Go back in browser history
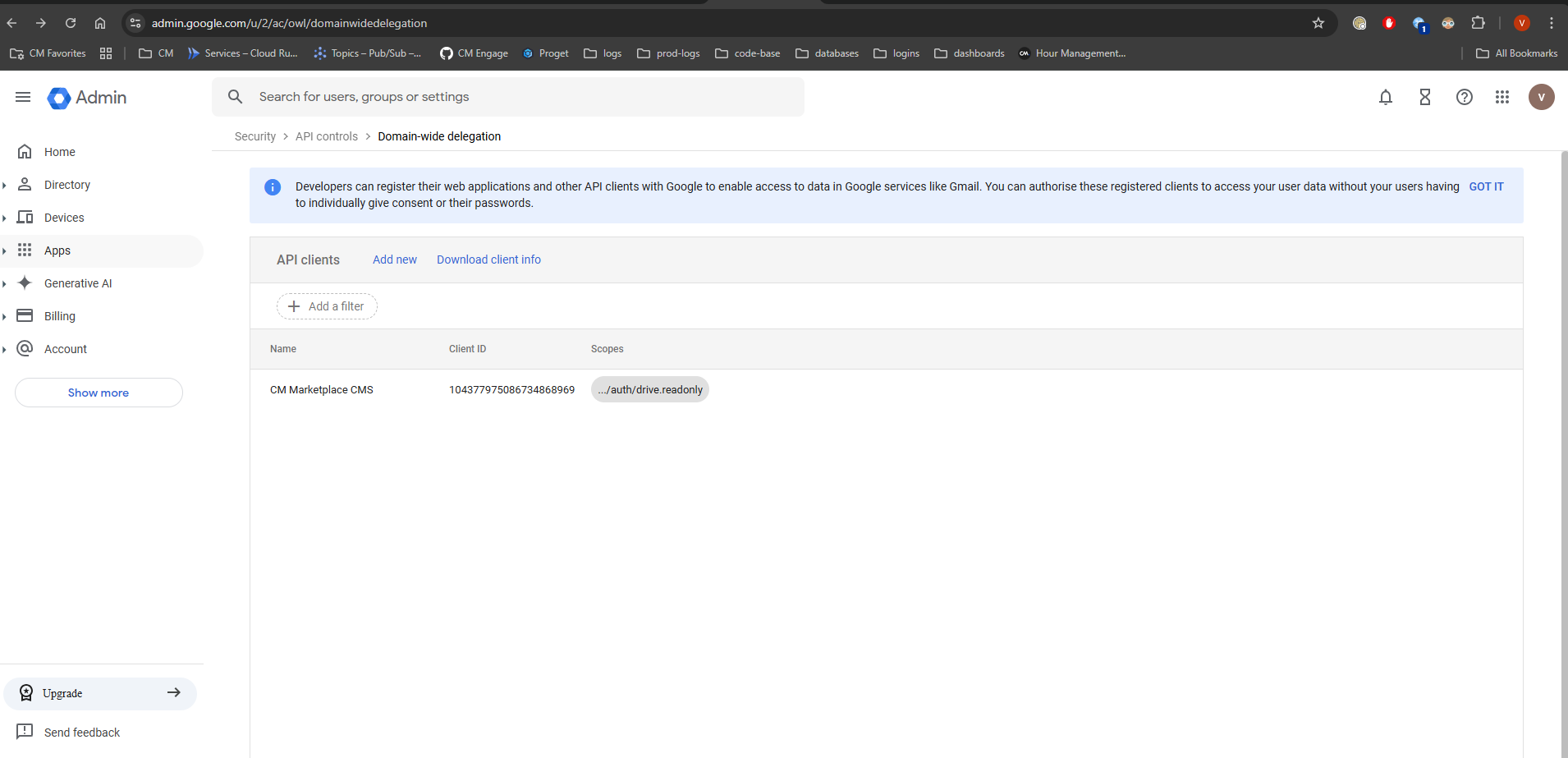This screenshot has height=758, width=1568. pyautogui.click(x=12, y=23)
